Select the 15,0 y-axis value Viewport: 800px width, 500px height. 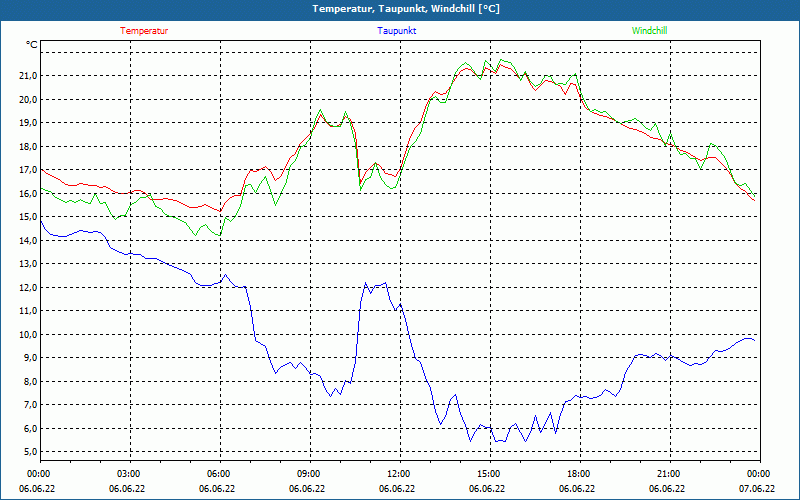point(29,217)
